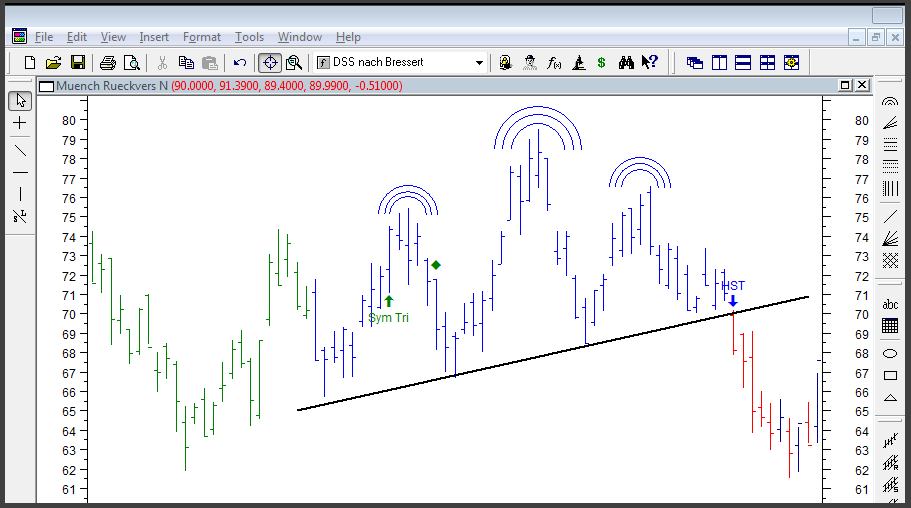Screen dimensions: 911x508
Task: Click the Muench Rueckvers N chart title
Action: coord(112,86)
